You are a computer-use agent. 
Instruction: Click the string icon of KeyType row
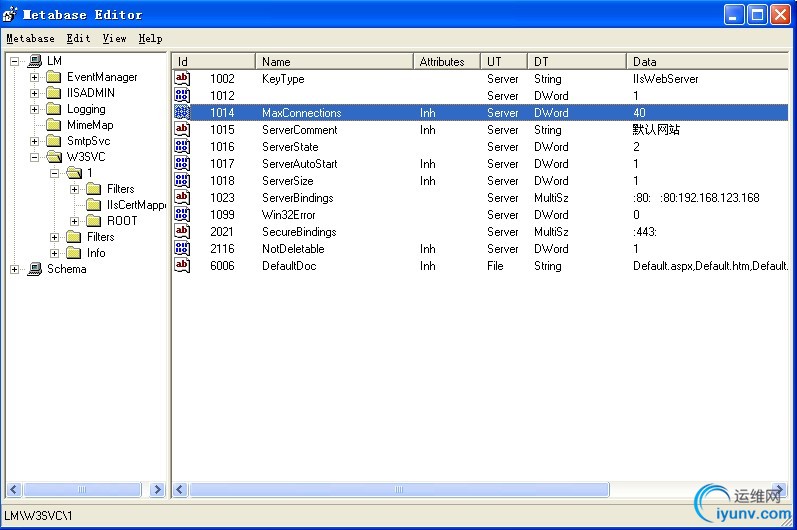(182, 78)
